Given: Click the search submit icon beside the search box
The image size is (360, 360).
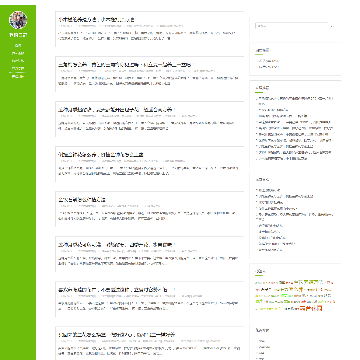Looking at the screenshot, I should 332,26.
